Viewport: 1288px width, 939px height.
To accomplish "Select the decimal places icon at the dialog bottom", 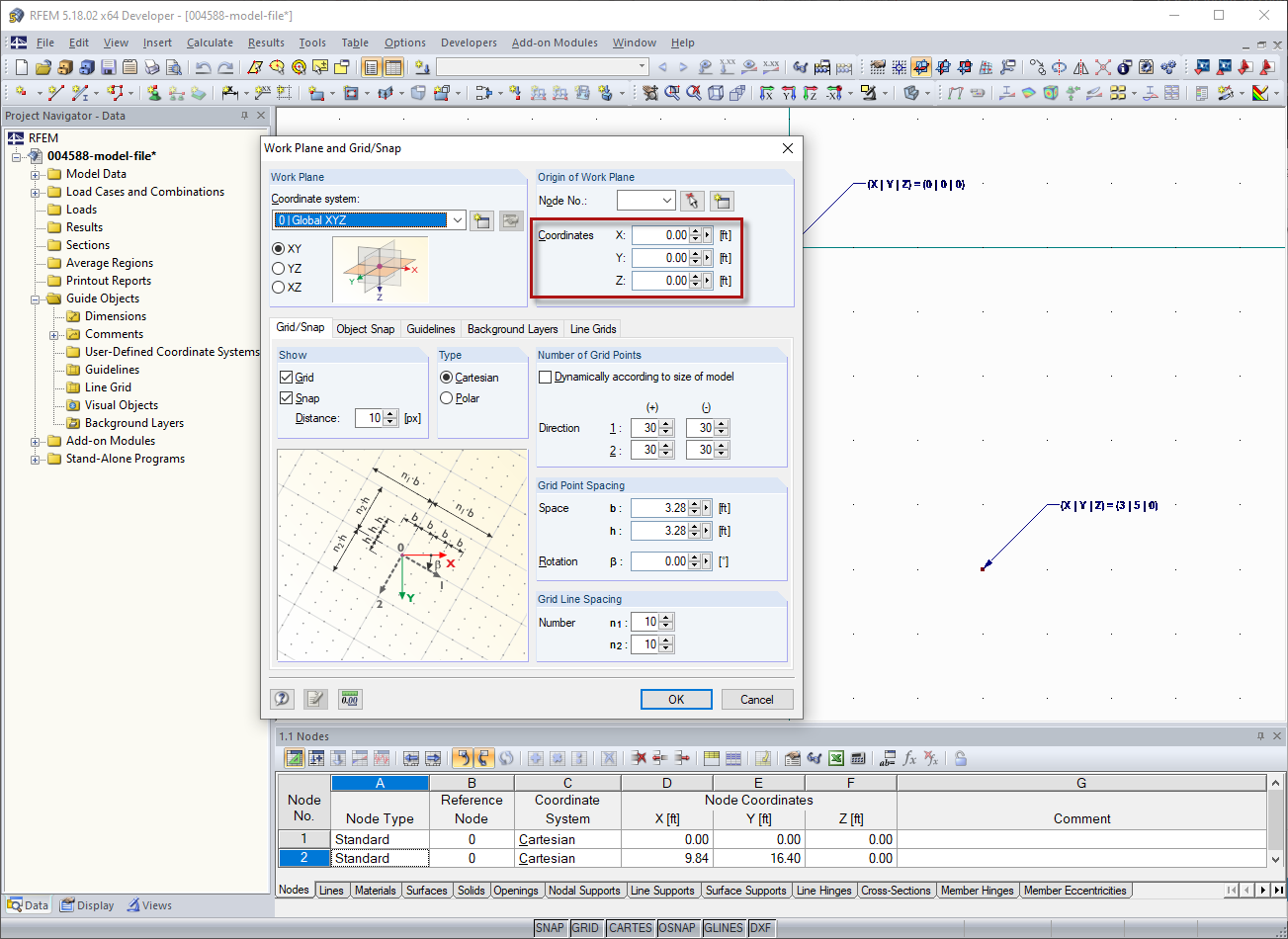I will [x=349, y=699].
